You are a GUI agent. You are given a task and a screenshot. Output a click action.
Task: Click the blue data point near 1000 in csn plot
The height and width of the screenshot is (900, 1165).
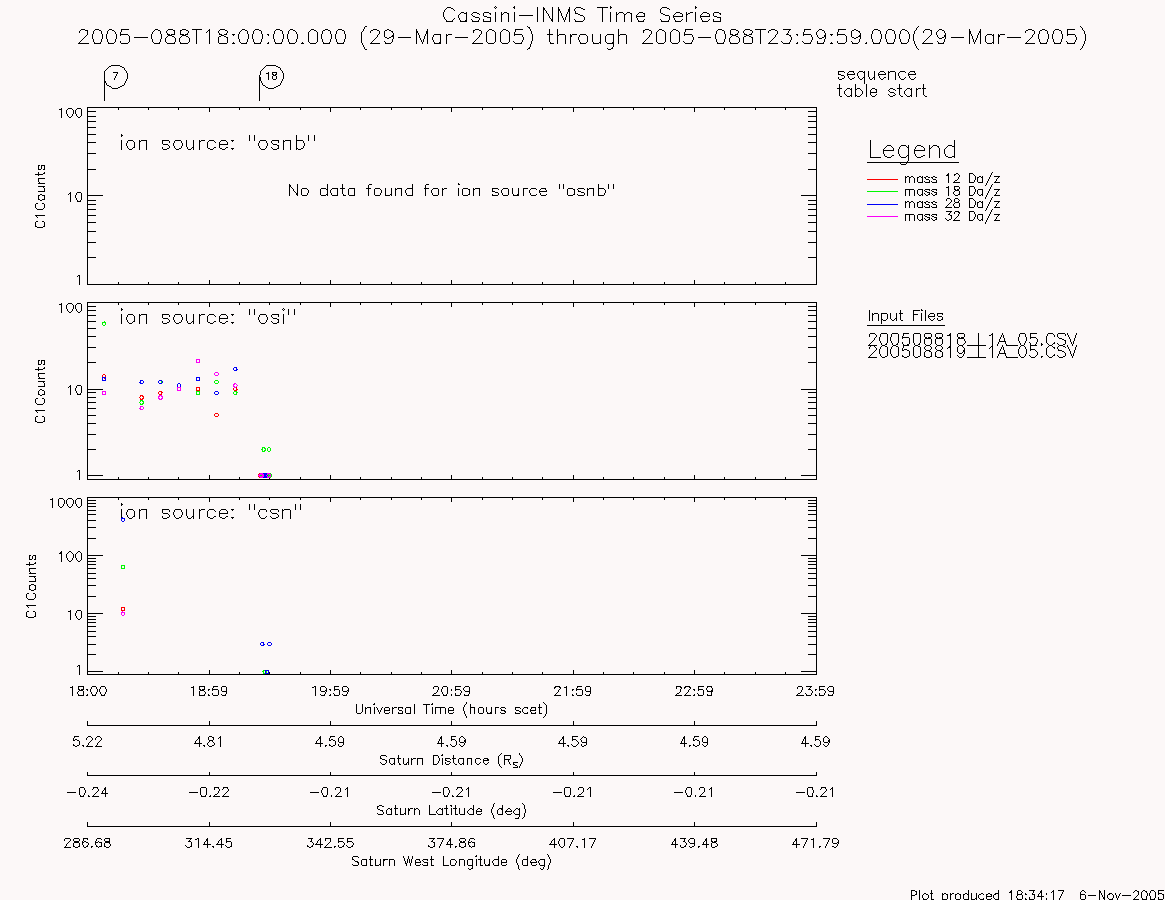click(x=123, y=519)
